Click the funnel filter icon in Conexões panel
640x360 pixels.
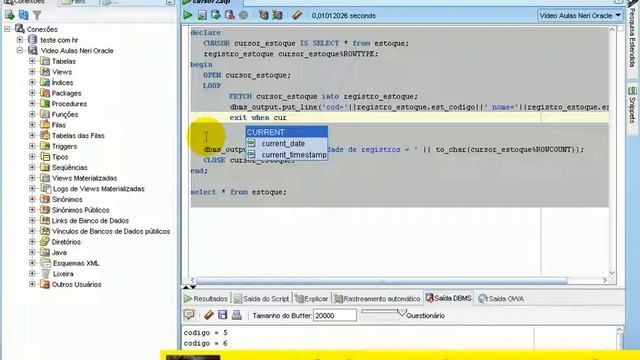click(x=37, y=16)
